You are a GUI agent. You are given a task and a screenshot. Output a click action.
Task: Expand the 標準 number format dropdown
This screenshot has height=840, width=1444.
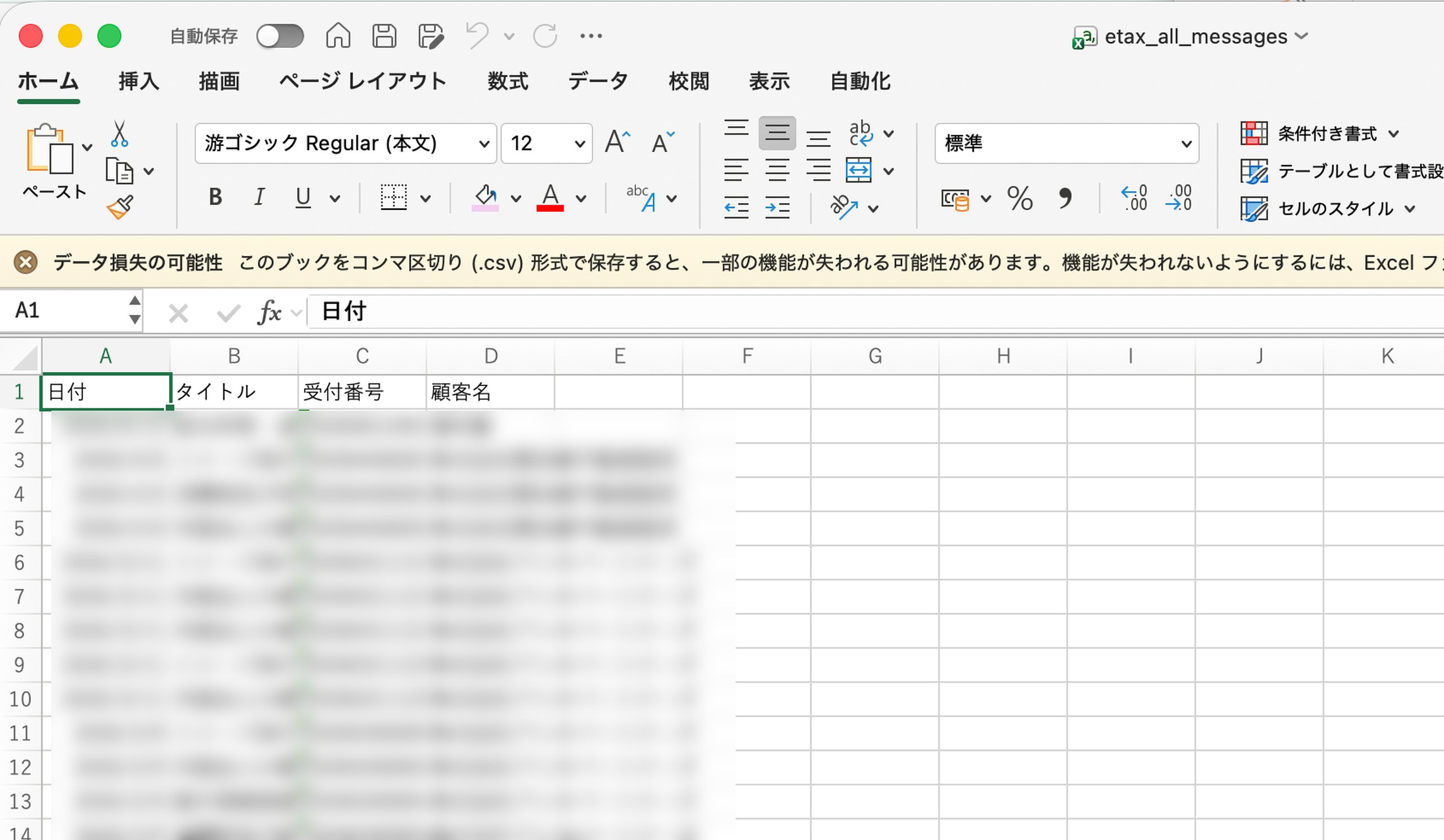pos(1067,143)
